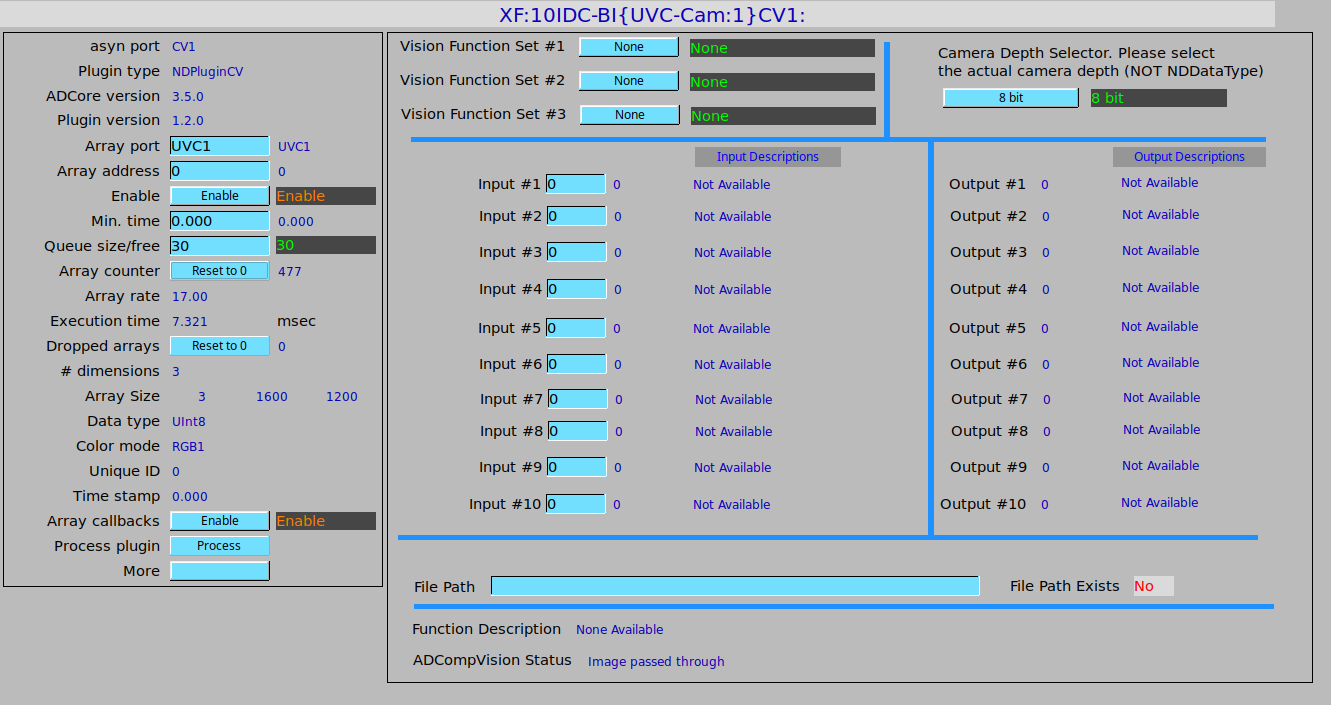Select Input #1 'Not Available' description
This screenshot has width=1331, height=705.
point(732,184)
